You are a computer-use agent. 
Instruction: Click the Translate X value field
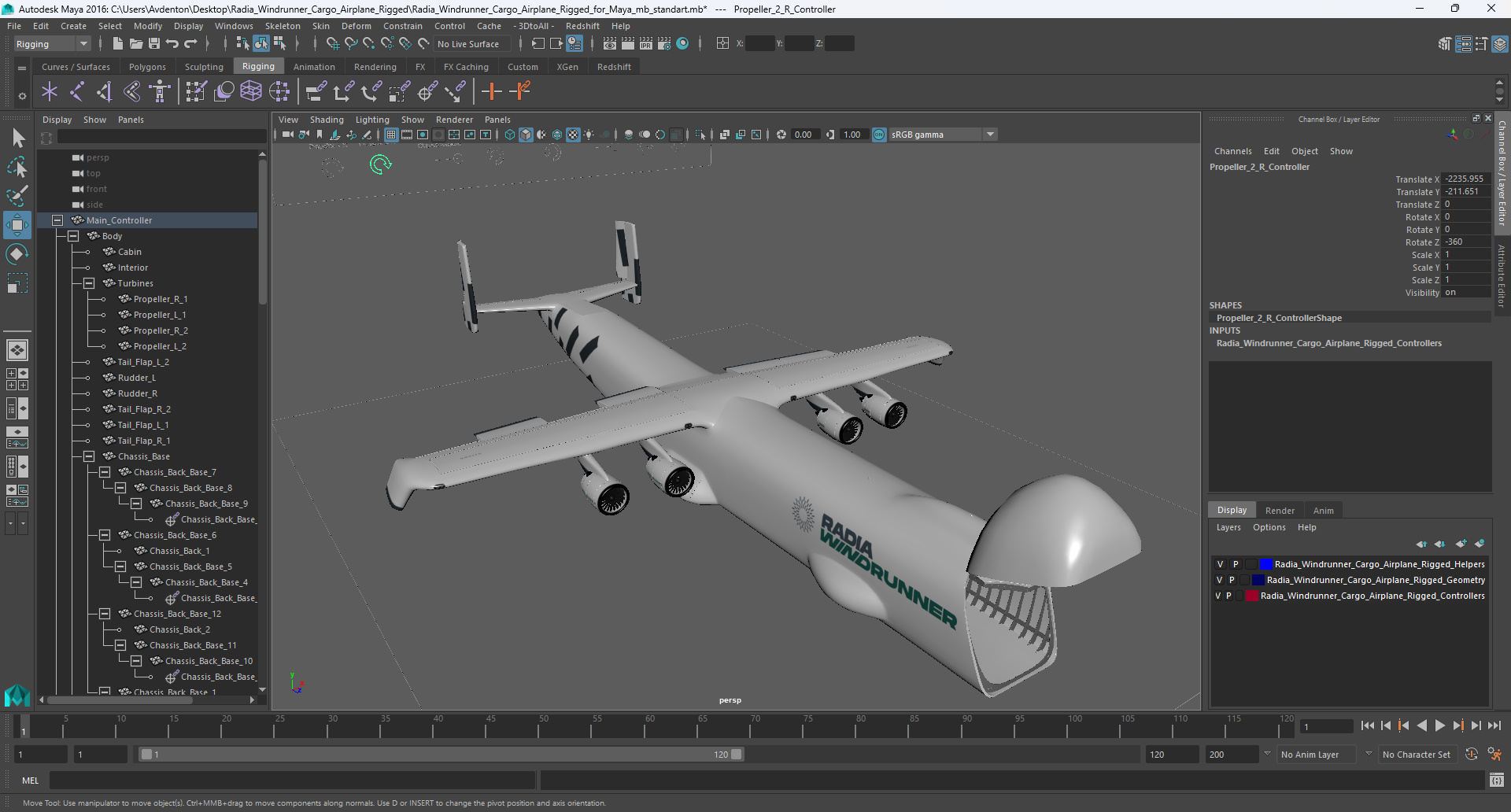pos(1465,179)
